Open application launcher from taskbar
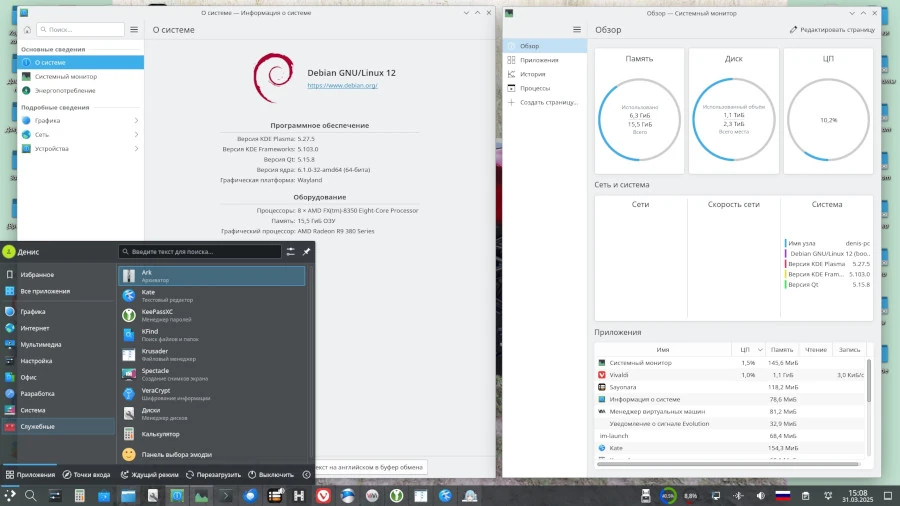The width and height of the screenshot is (900, 506). pyautogui.click(x=10, y=495)
